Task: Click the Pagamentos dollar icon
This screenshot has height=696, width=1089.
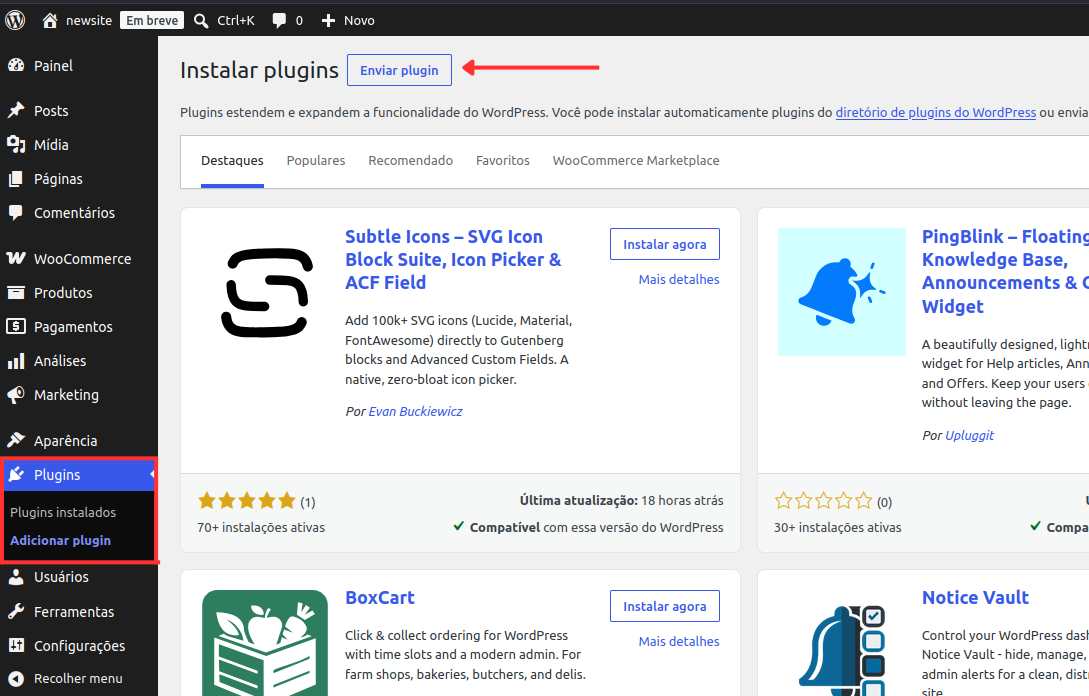Action: [x=16, y=326]
